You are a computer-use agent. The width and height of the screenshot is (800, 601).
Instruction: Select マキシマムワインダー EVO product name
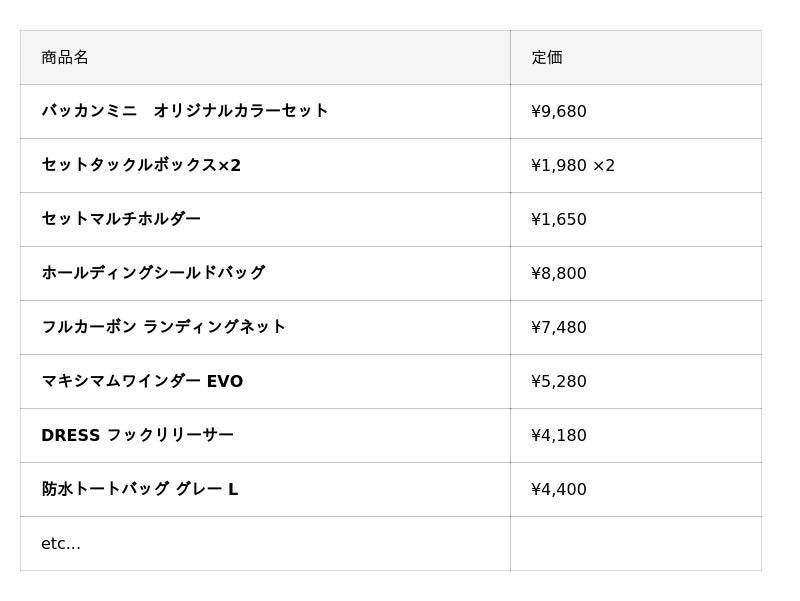142,381
